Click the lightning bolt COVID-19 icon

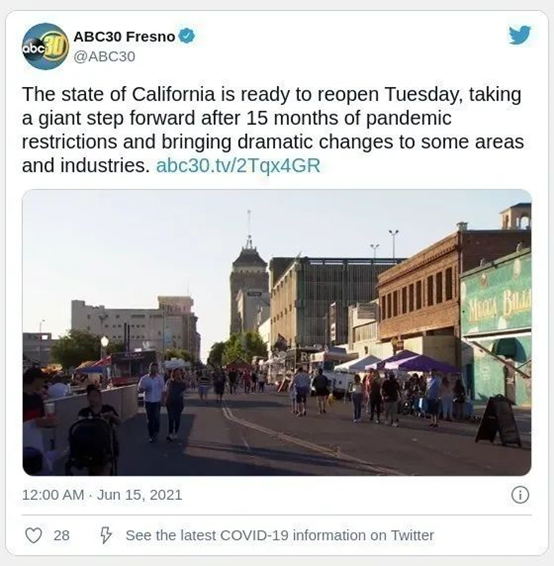tap(105, 535)
